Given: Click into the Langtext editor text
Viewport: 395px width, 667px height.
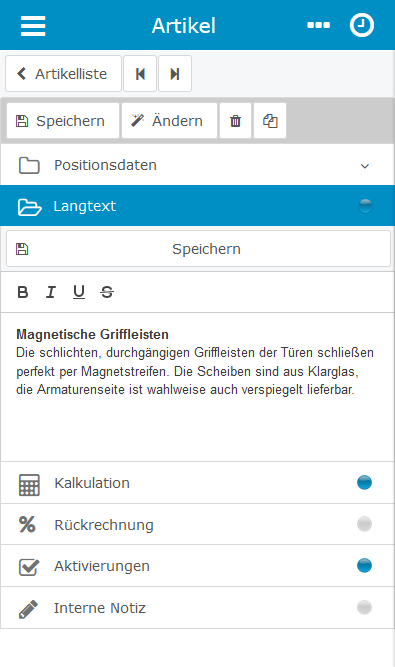Looking at the screenshot, I should [197, 387].
